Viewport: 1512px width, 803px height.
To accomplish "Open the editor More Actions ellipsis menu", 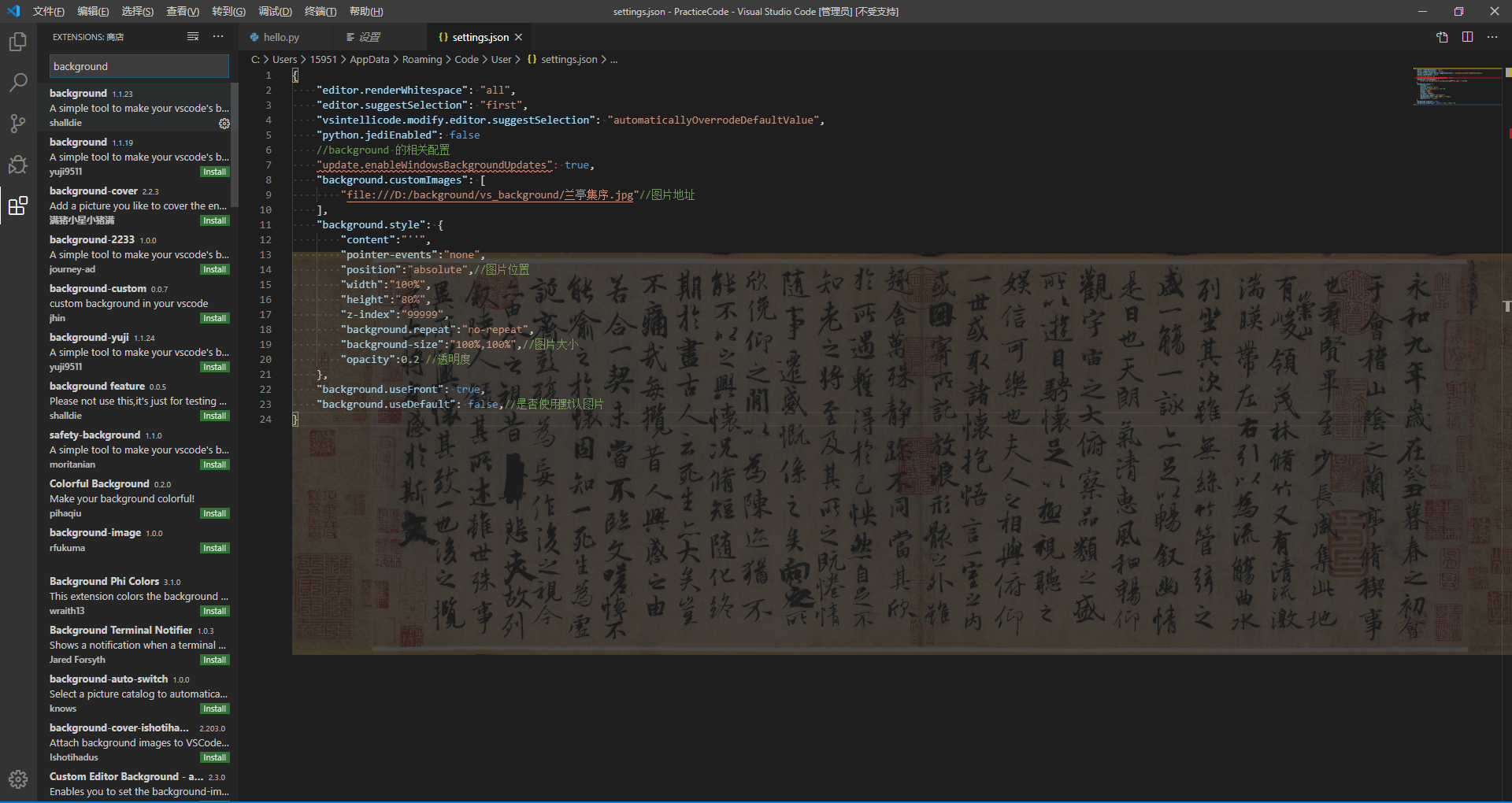I will point(1492,36).
